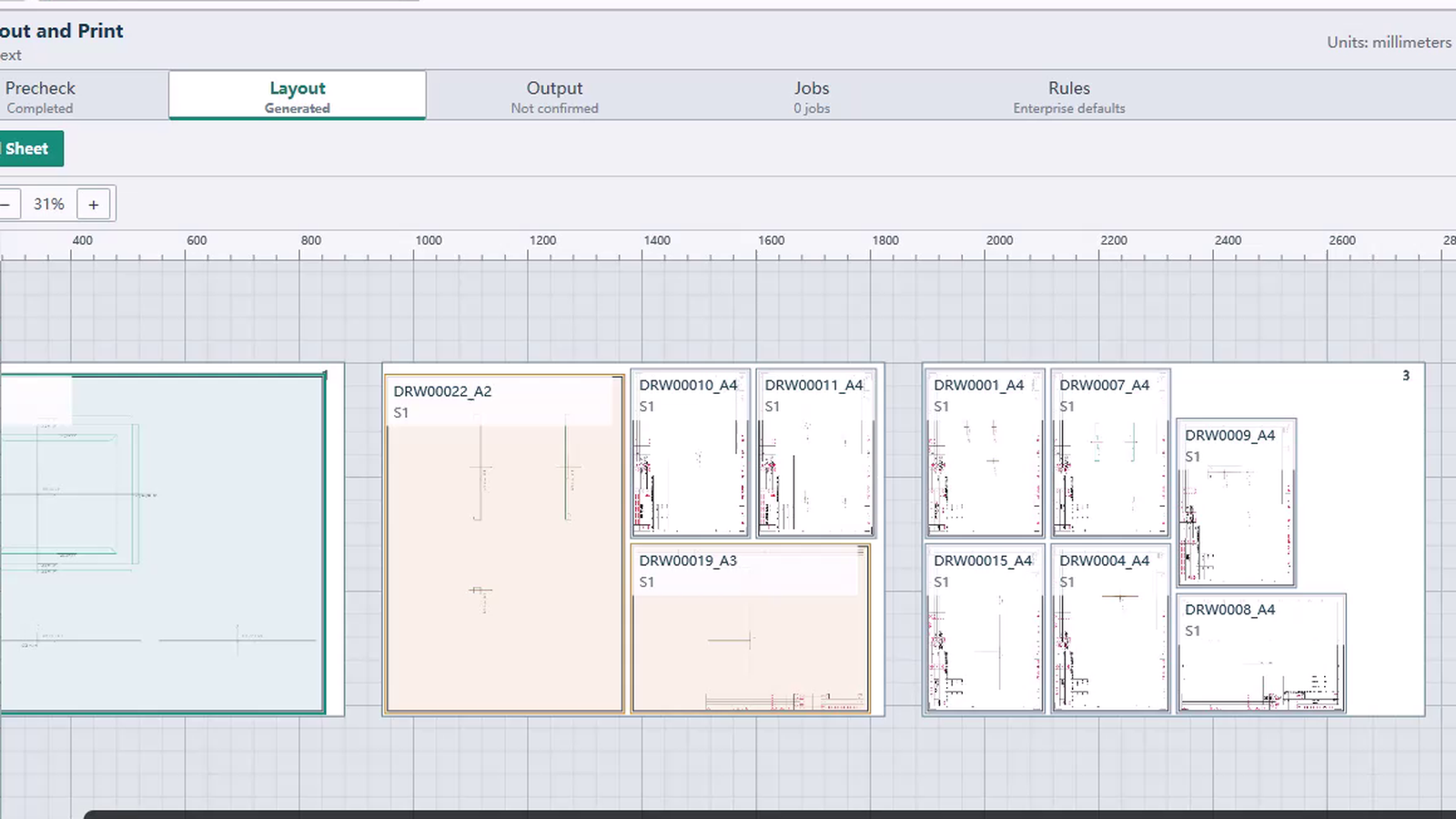
Task: Click sheet number 3 label
Action: (x=1406, y=375)
